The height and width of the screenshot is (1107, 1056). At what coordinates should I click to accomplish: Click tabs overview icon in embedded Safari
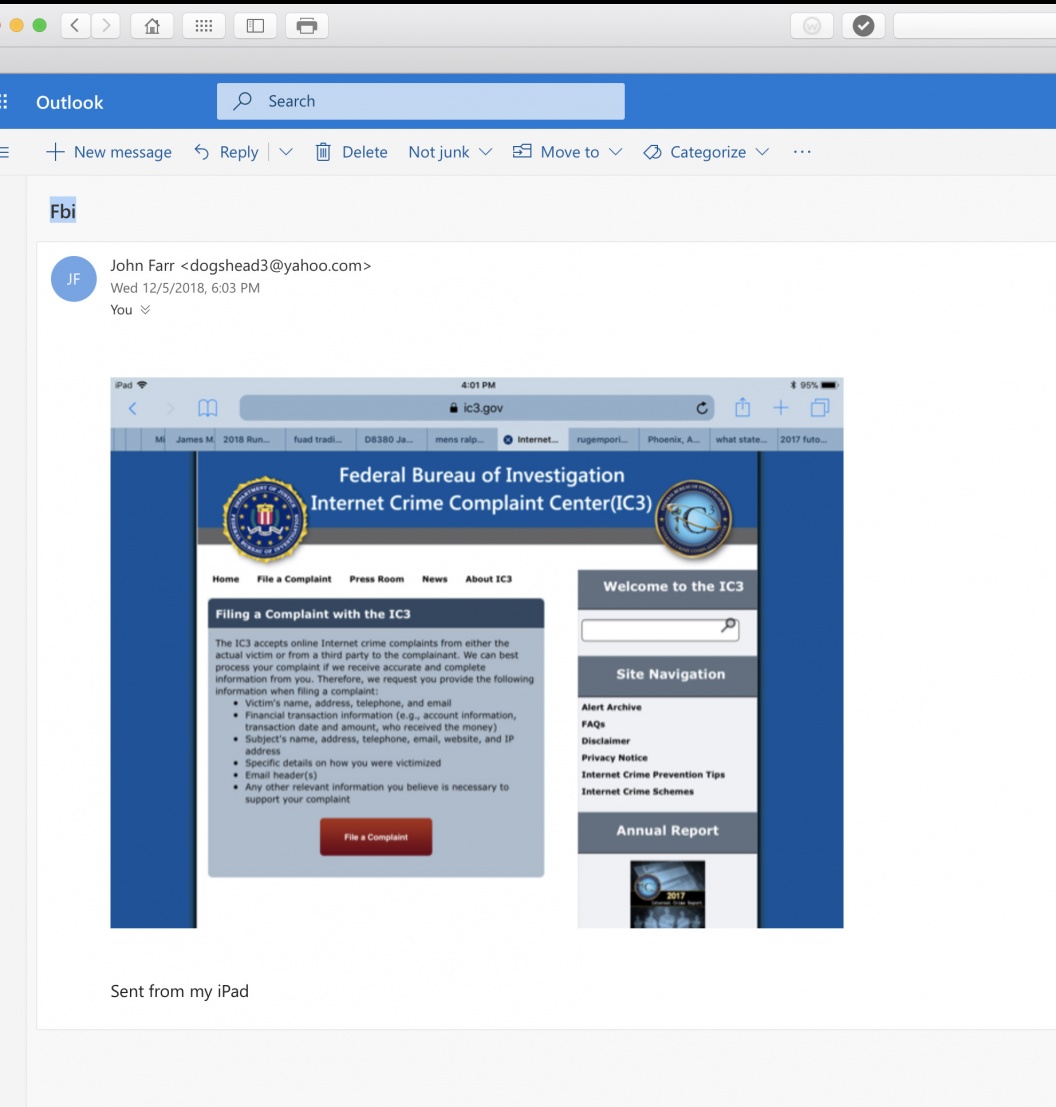point(820,408)
